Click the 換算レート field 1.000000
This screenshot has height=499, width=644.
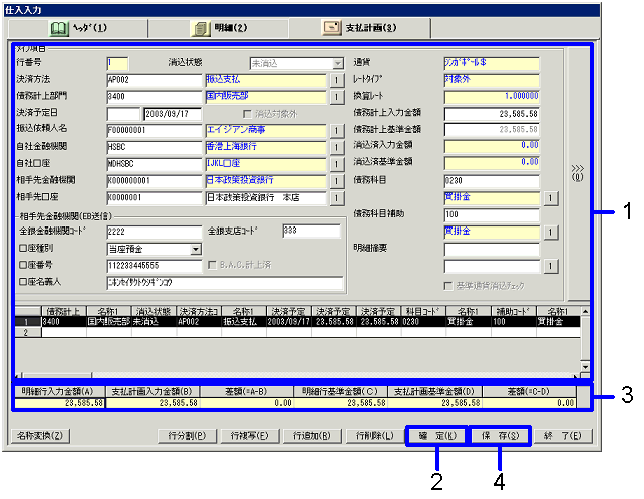click(x=492, y=97)
